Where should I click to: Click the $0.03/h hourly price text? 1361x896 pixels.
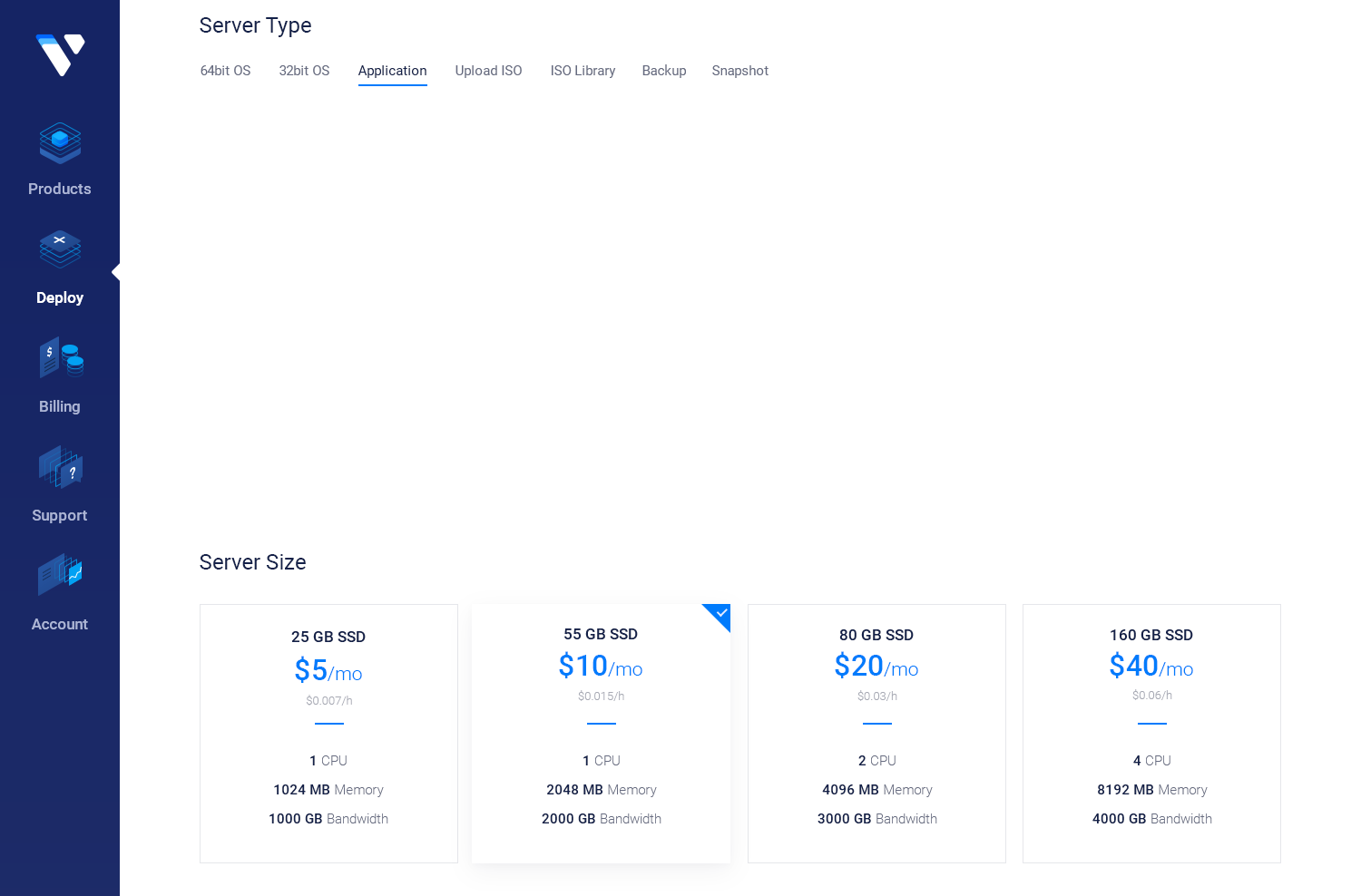[x=877, y=696]
